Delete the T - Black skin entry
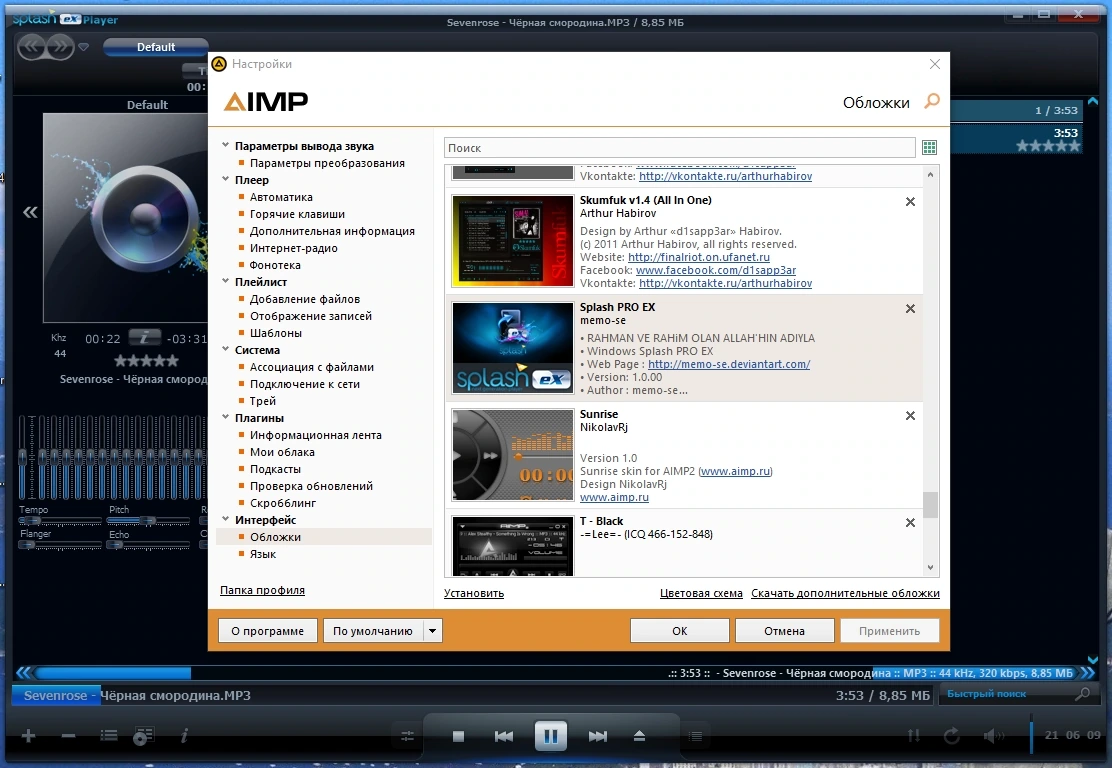1112x768 pixels. 911,523
